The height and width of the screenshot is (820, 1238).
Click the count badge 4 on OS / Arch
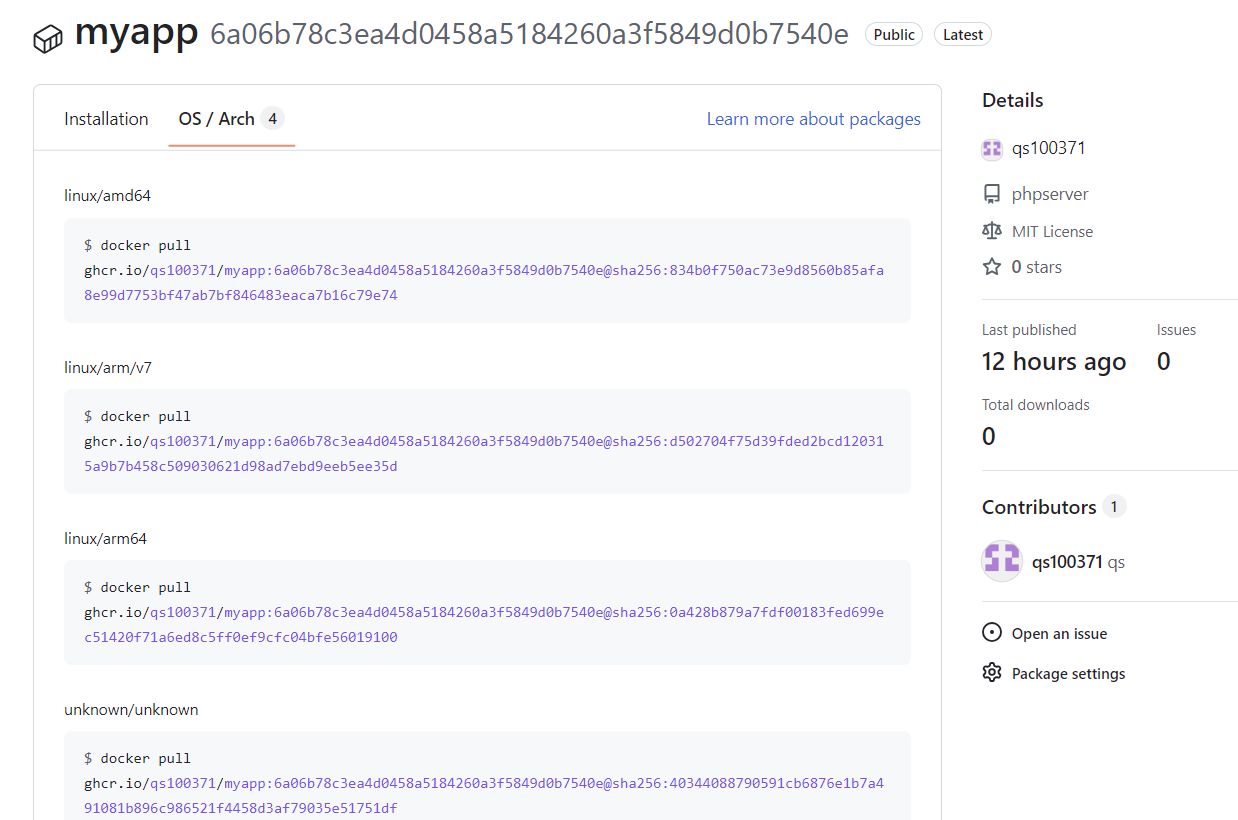point(272,119)
